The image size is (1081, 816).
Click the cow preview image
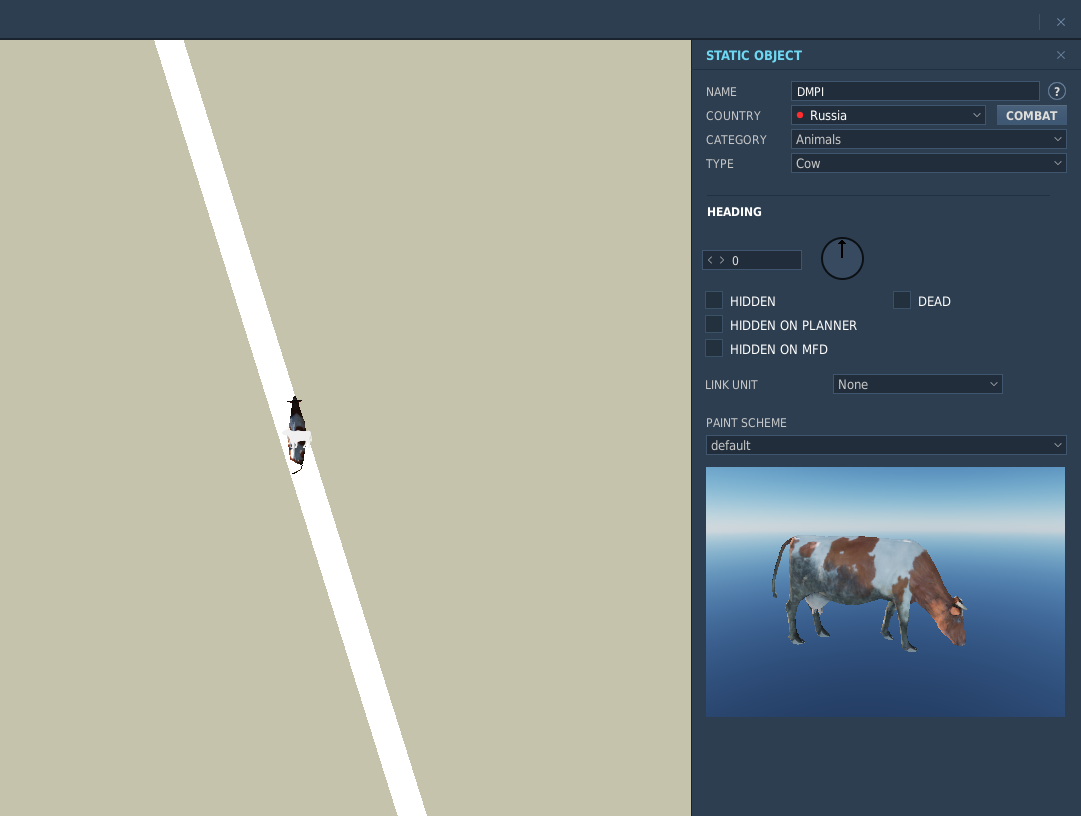coord(885,592)
